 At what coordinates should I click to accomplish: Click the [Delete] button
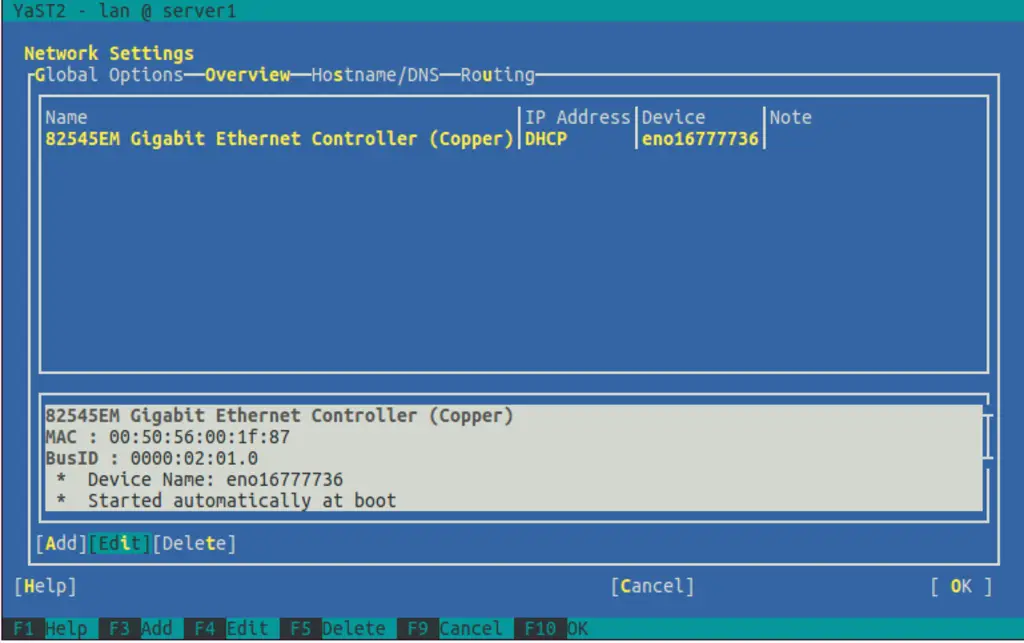click(194, 543)
